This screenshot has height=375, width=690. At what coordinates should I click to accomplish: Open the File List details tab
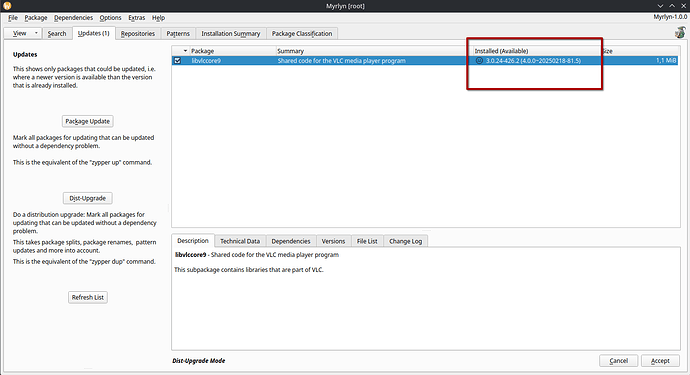click(367, 241)
